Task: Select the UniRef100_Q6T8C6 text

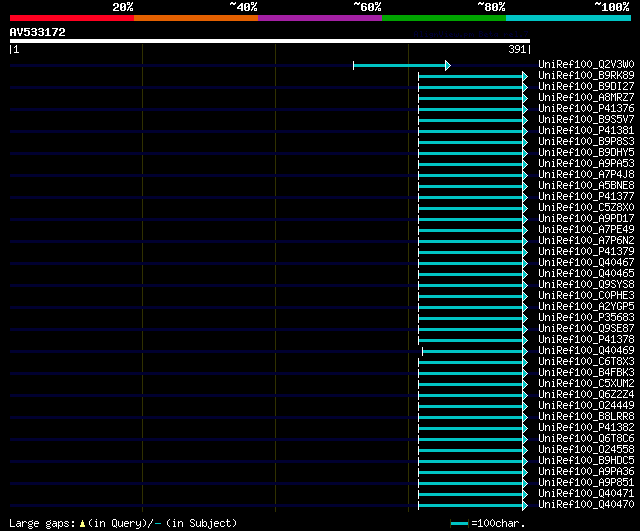Action: (x=586, y=439)
